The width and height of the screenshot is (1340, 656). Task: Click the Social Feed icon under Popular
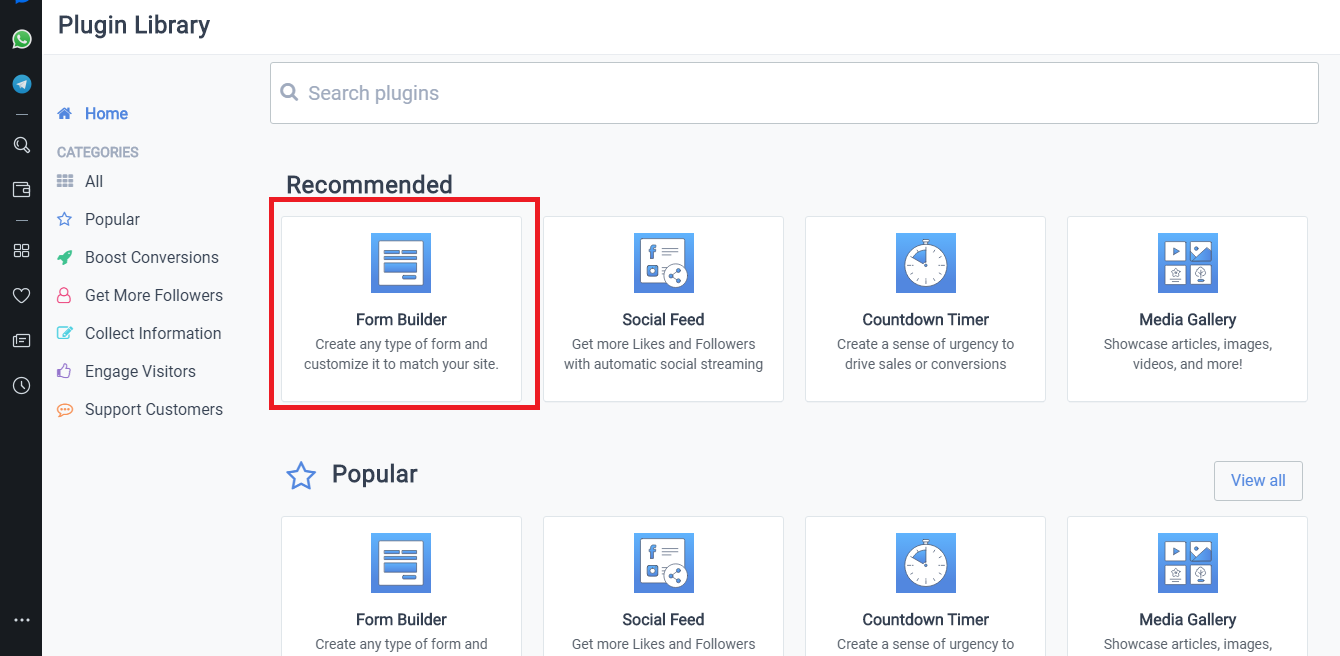[664, 563]
